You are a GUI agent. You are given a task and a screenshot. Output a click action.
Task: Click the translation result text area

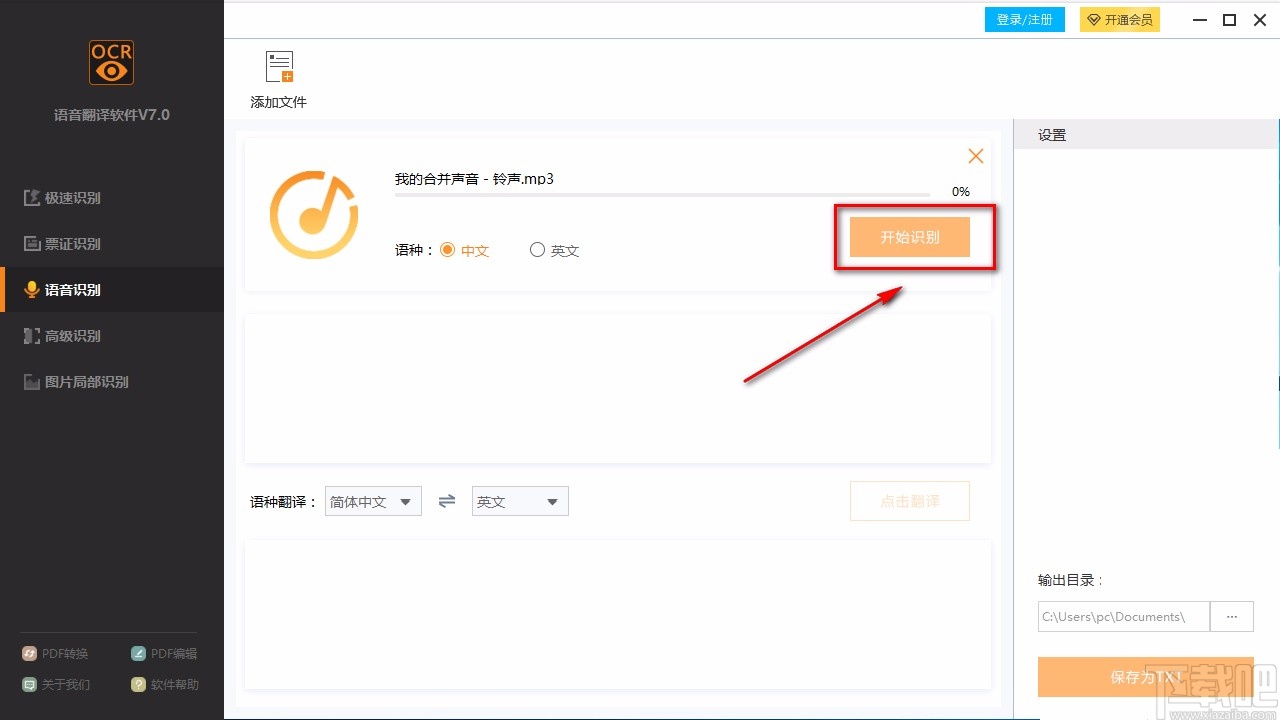[618, 615]
